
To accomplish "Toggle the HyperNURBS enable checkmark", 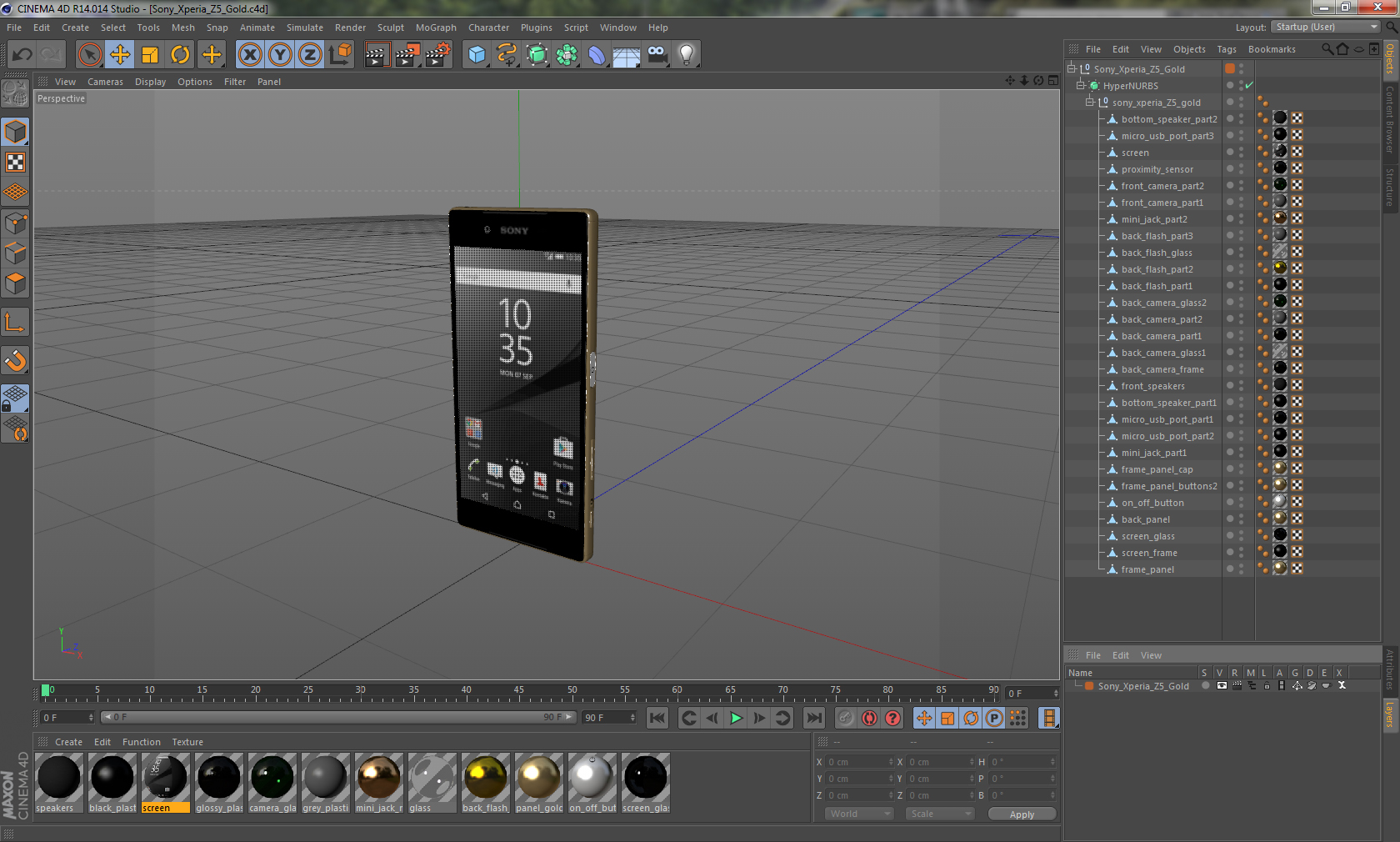I will 1249,85.
